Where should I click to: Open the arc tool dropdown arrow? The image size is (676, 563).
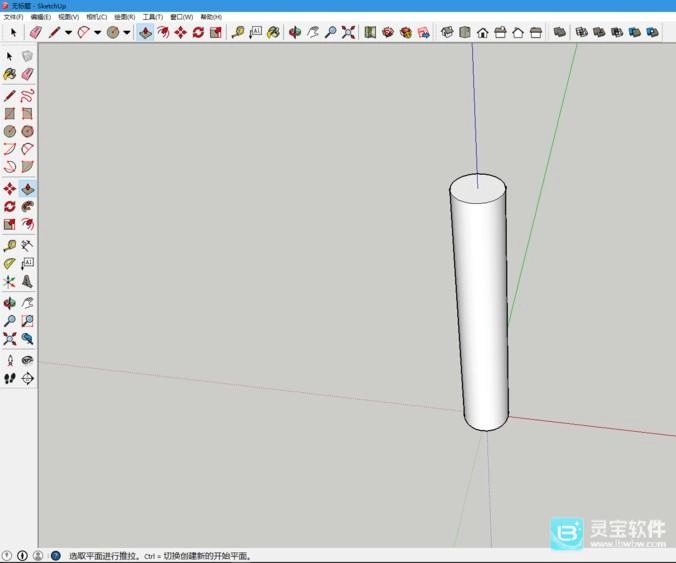coord(97,32)
